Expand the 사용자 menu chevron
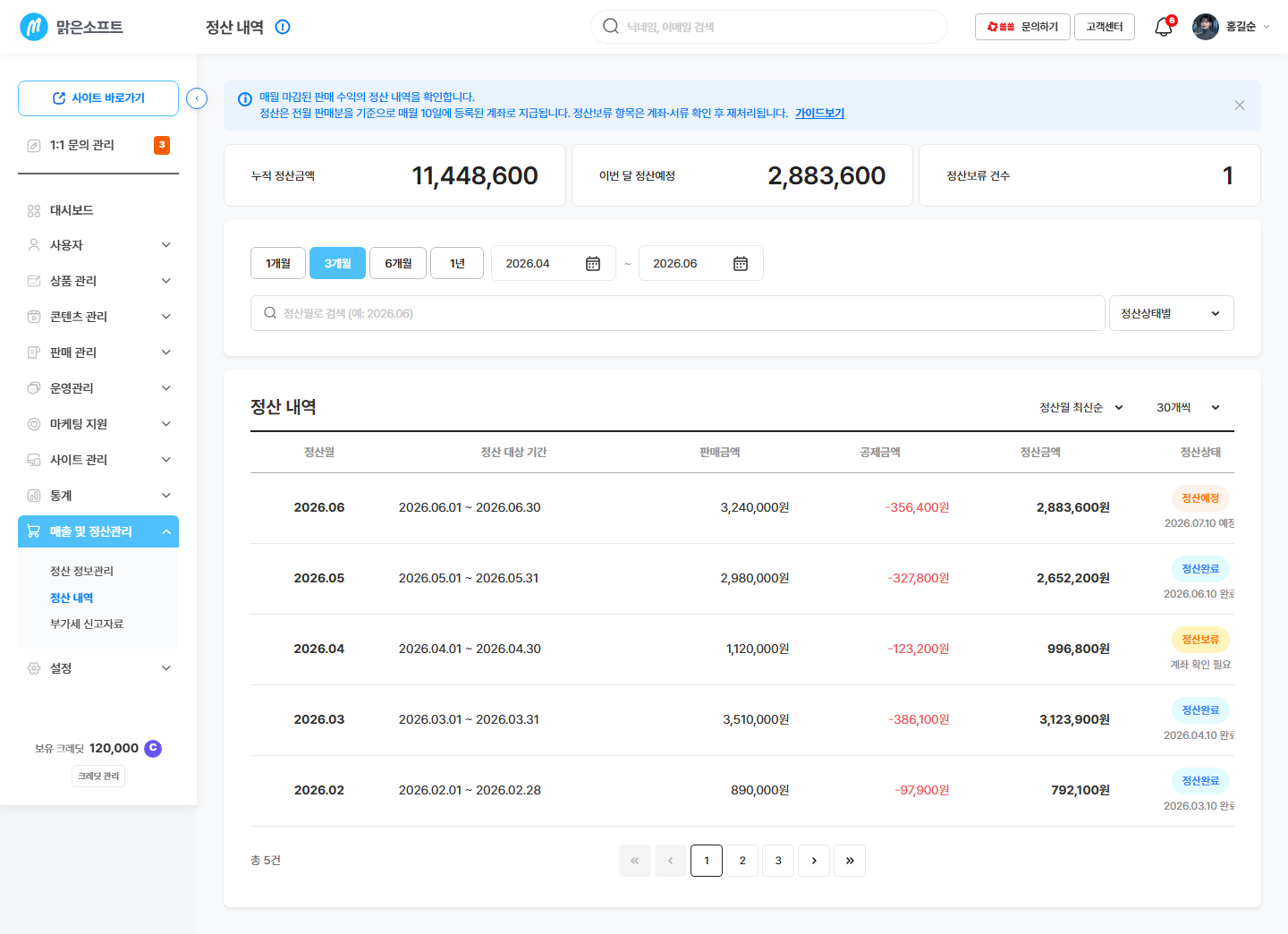Viewport: 1288px width, 934px height. pyautogui.click(x=166, y=245)
